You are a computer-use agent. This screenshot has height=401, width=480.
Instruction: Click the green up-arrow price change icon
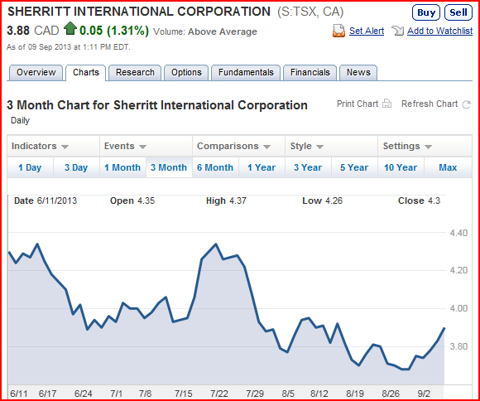click(70, 29)
